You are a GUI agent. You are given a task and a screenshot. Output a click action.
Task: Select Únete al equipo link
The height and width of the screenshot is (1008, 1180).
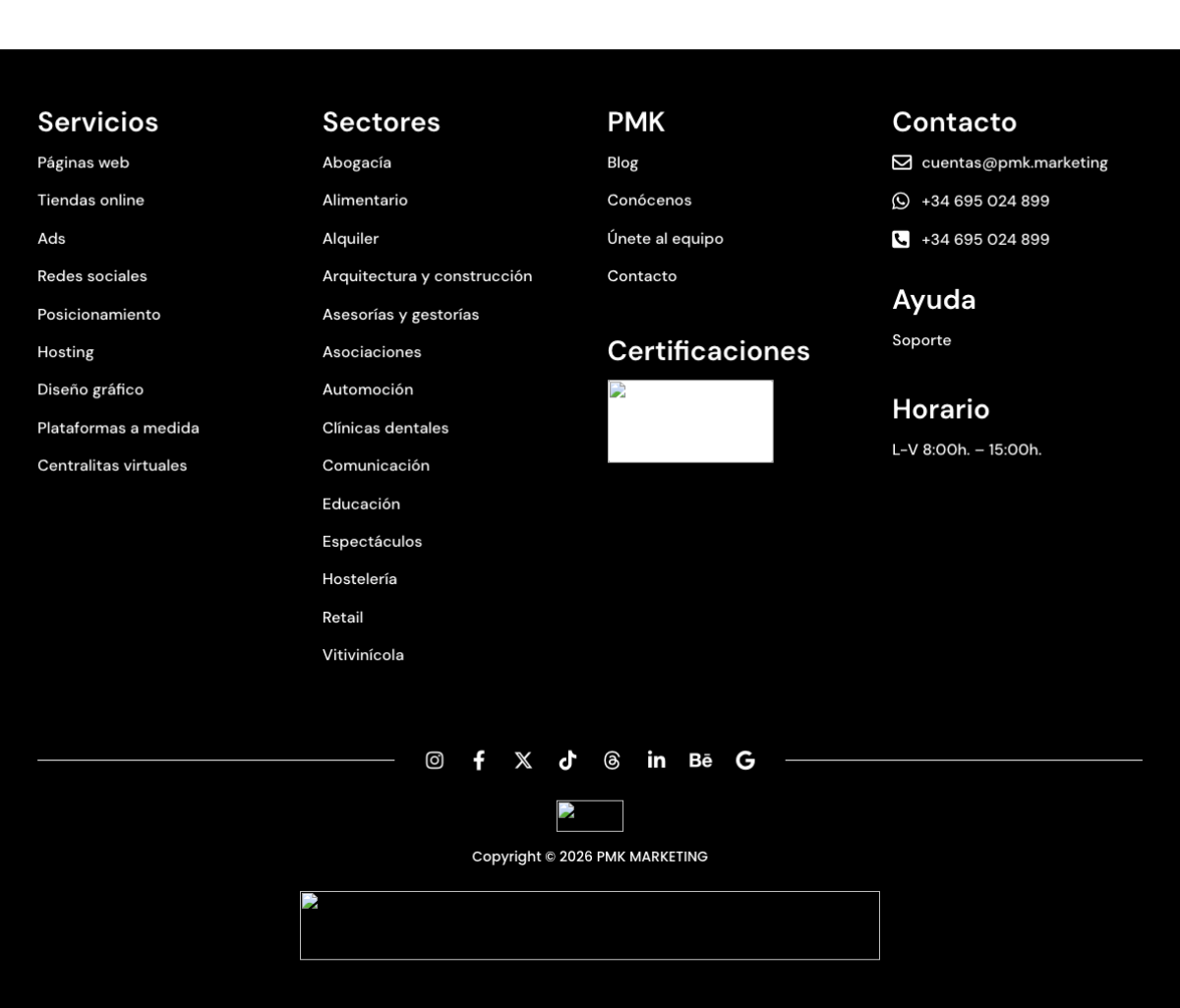(665, 238)
